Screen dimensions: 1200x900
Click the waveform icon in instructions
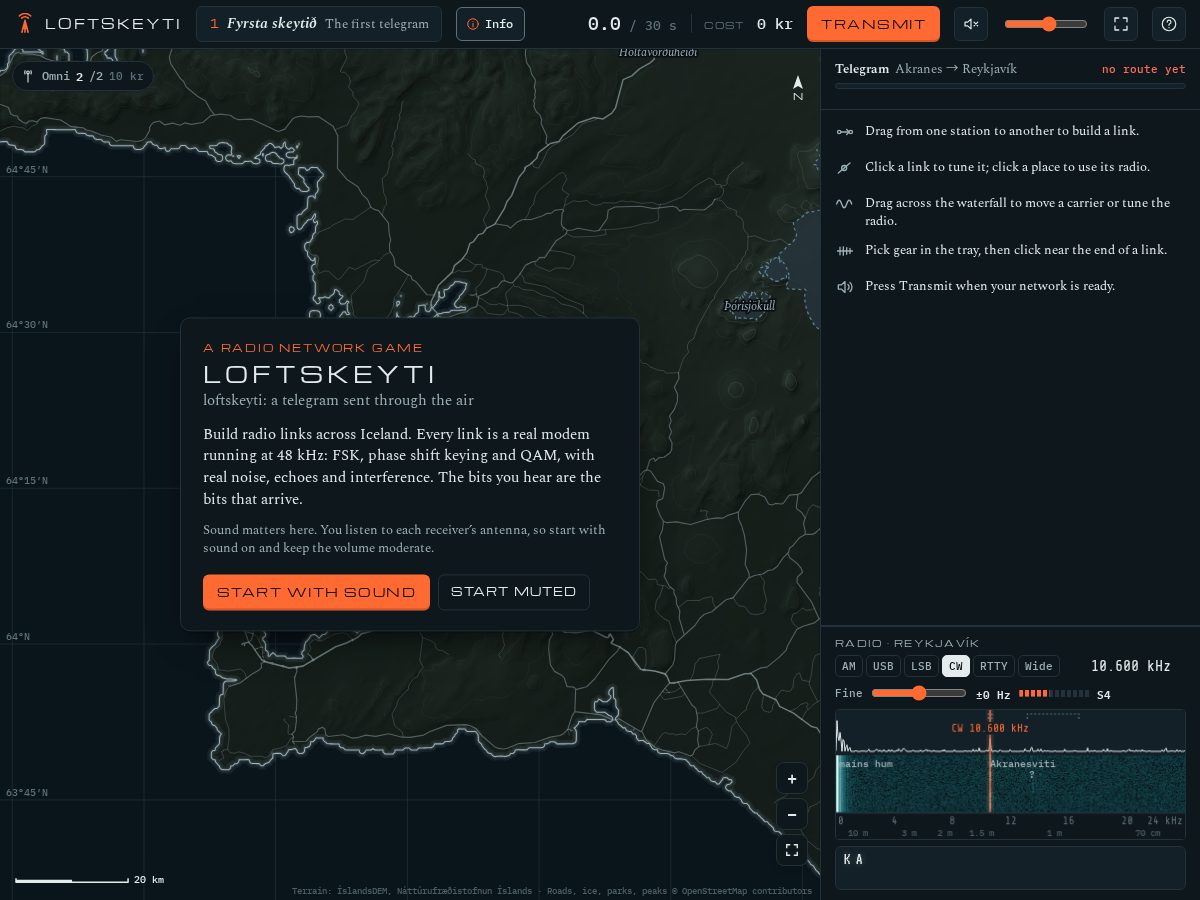(845, 203)
